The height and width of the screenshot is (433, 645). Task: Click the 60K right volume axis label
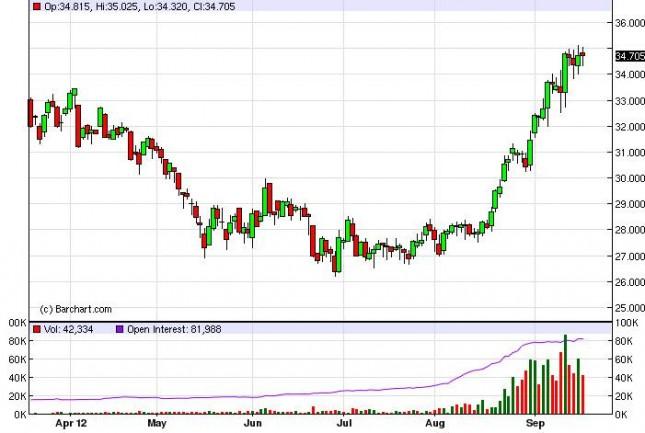point(624,360)
